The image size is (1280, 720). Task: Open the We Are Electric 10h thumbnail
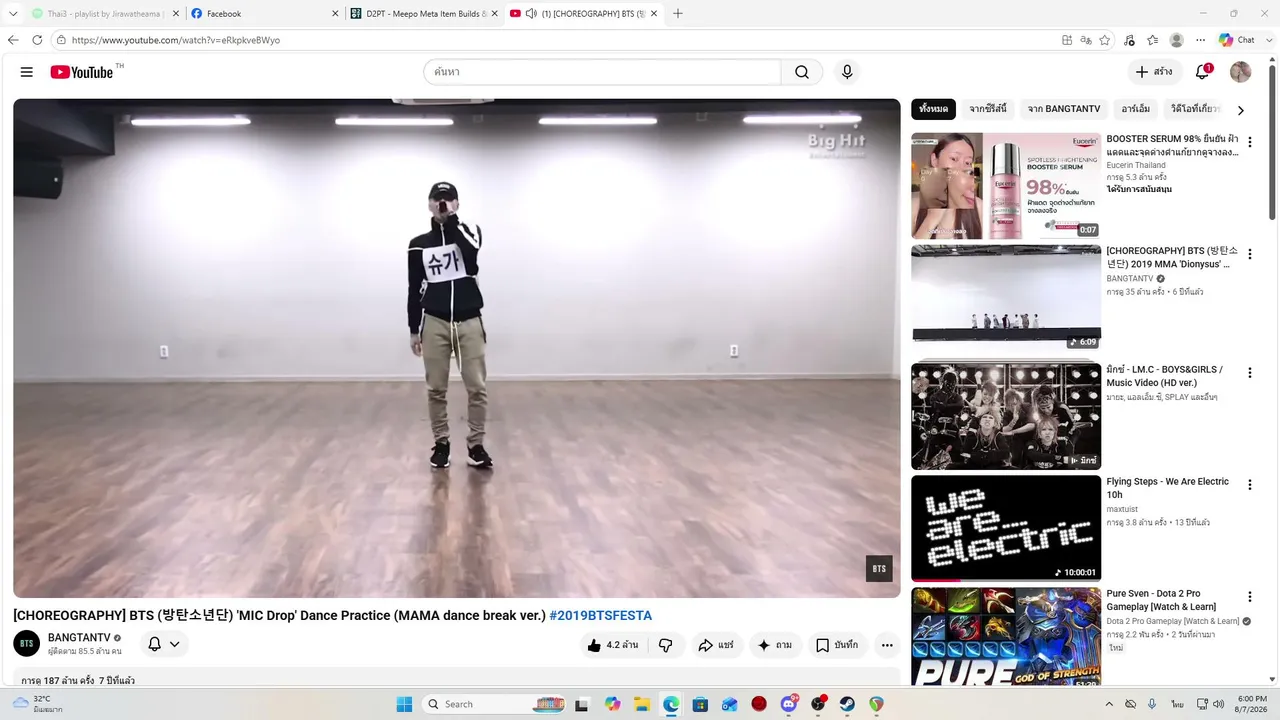tap(1006, 528)
